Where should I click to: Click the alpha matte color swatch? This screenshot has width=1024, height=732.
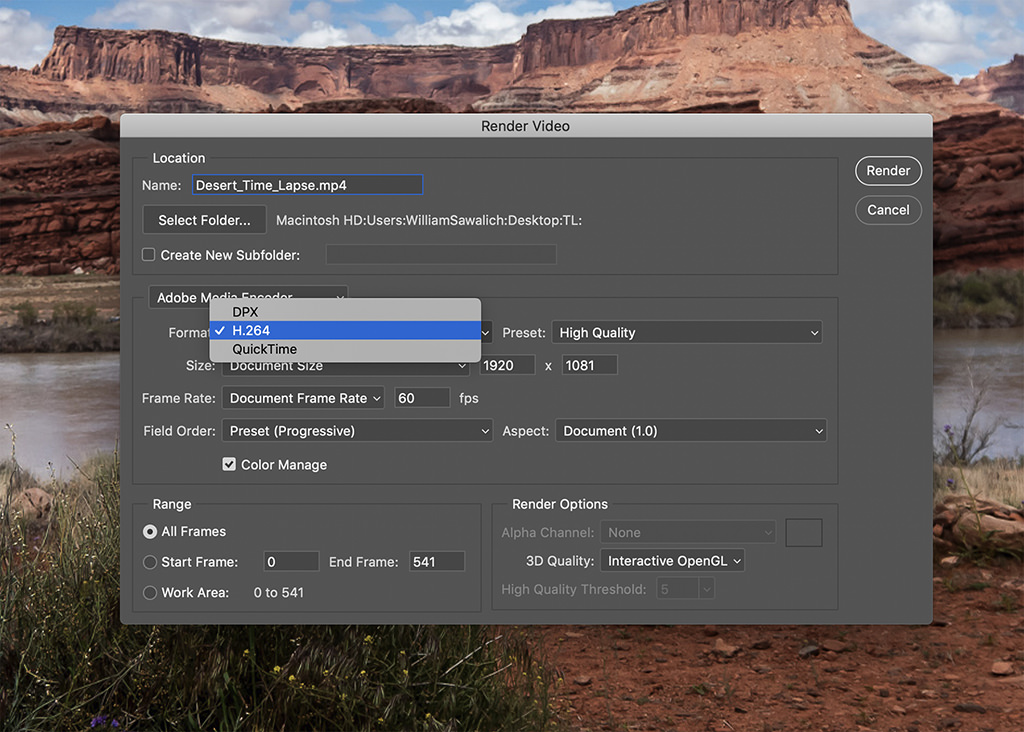803,532
